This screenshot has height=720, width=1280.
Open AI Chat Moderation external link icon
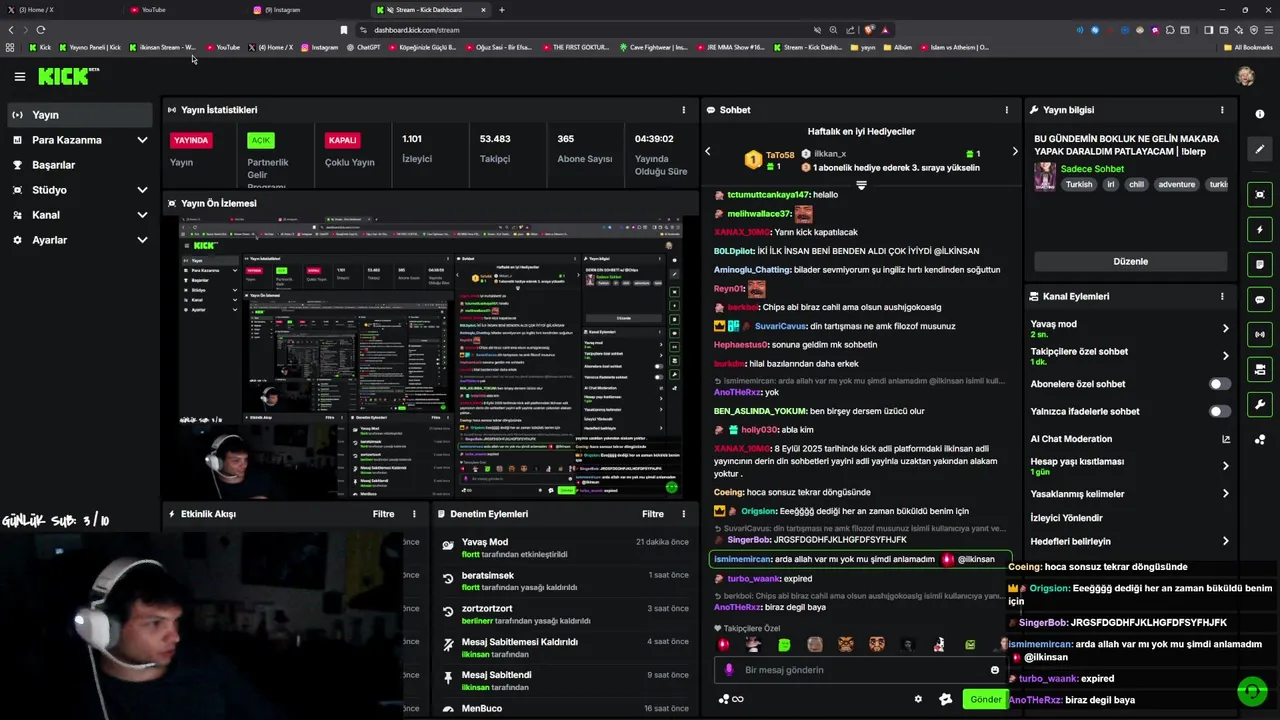[x=1226, y=439]
